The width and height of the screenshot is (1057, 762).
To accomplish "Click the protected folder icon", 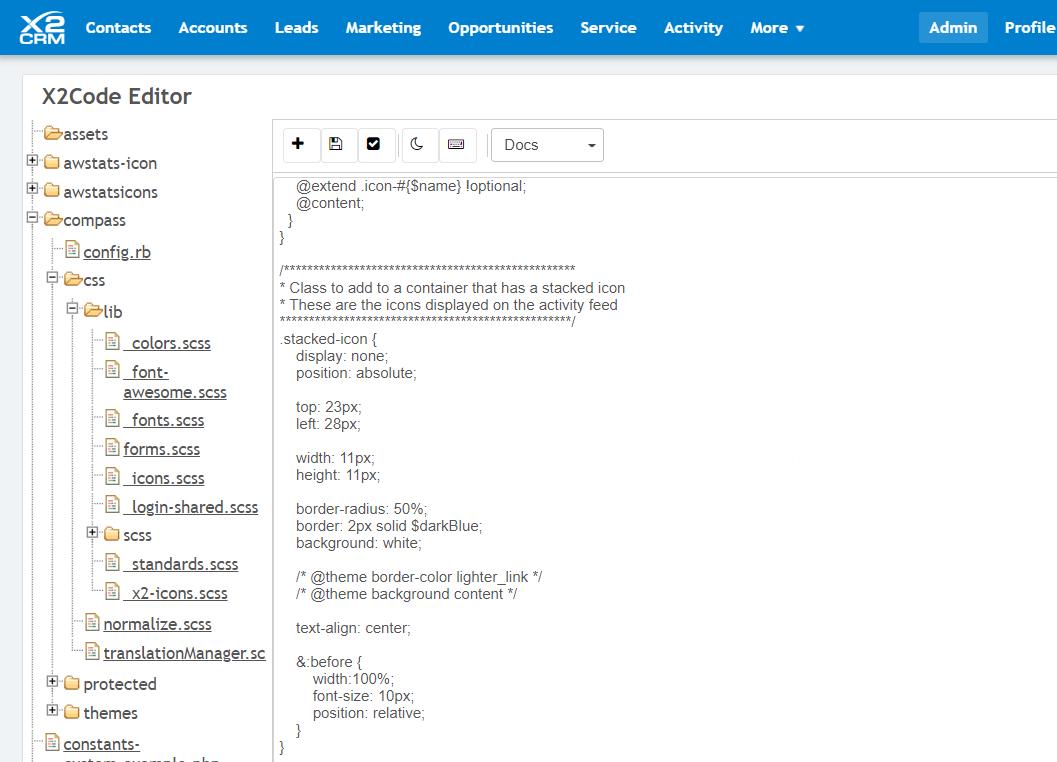I will click(x=71, y=682).
